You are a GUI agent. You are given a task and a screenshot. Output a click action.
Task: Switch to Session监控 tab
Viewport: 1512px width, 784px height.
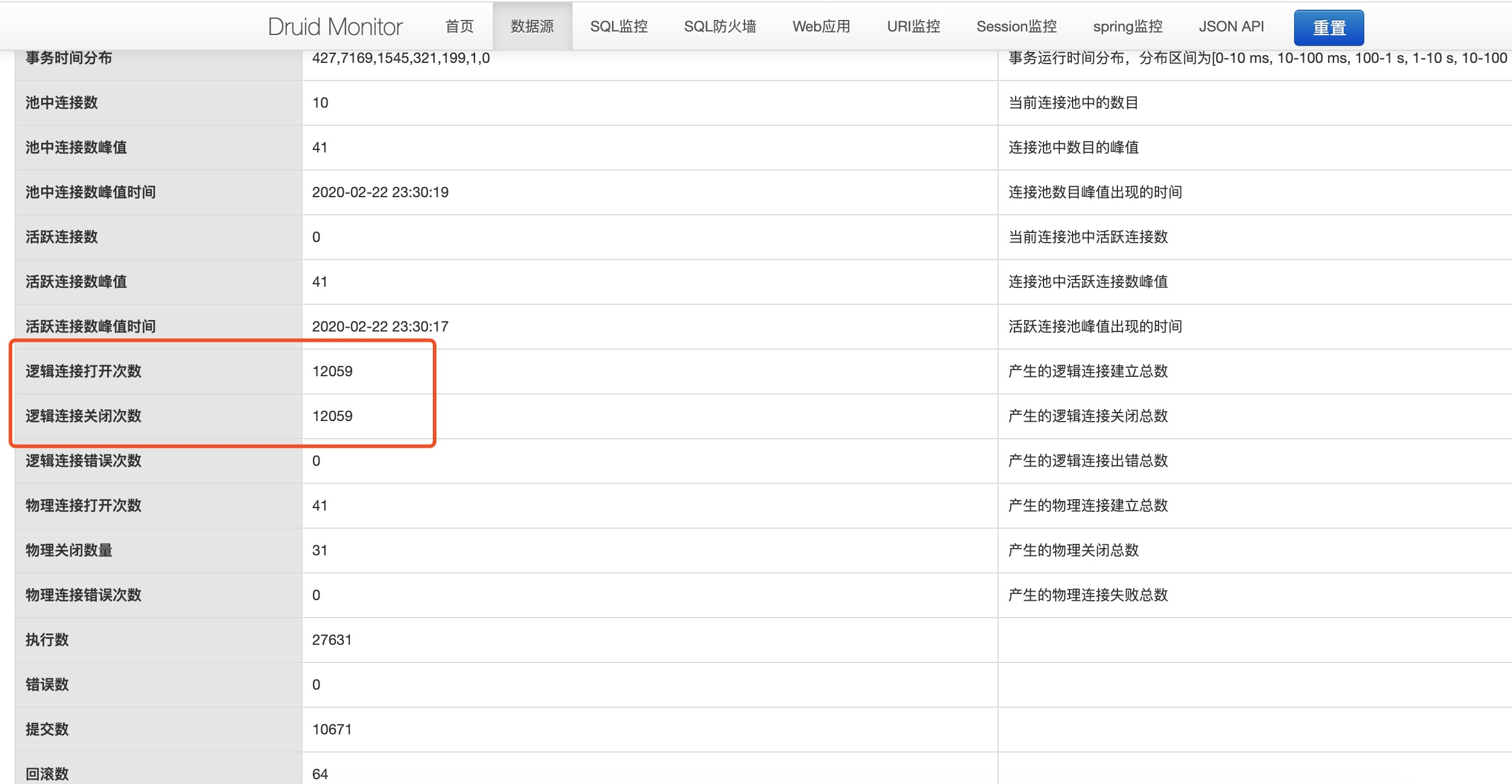pyautogui.click(x=1016, y=27)
